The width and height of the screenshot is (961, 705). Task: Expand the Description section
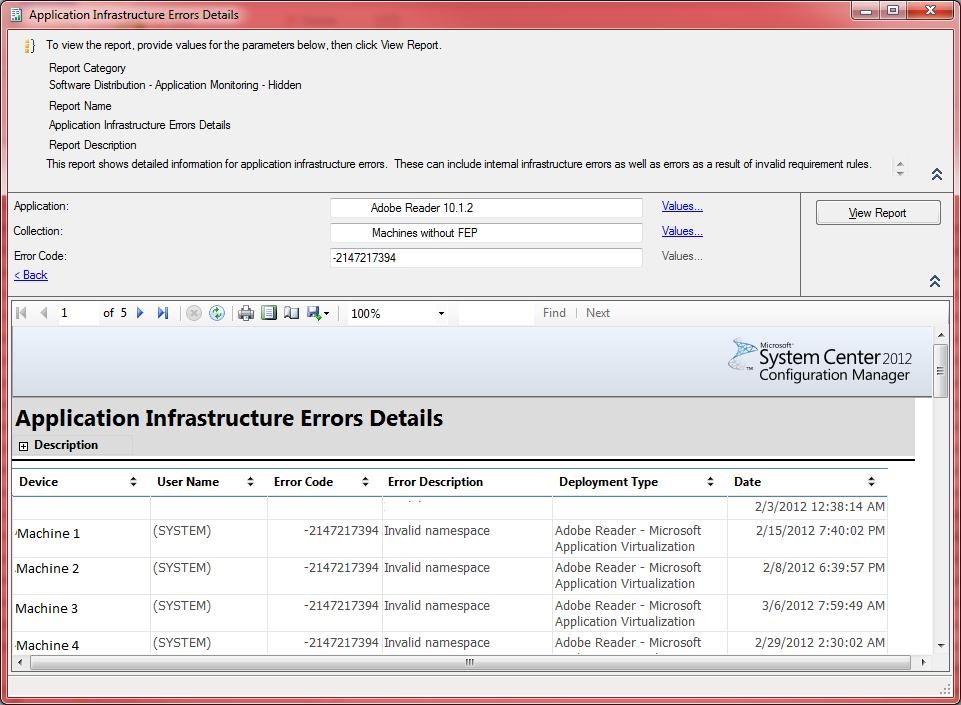click(23, 446)
